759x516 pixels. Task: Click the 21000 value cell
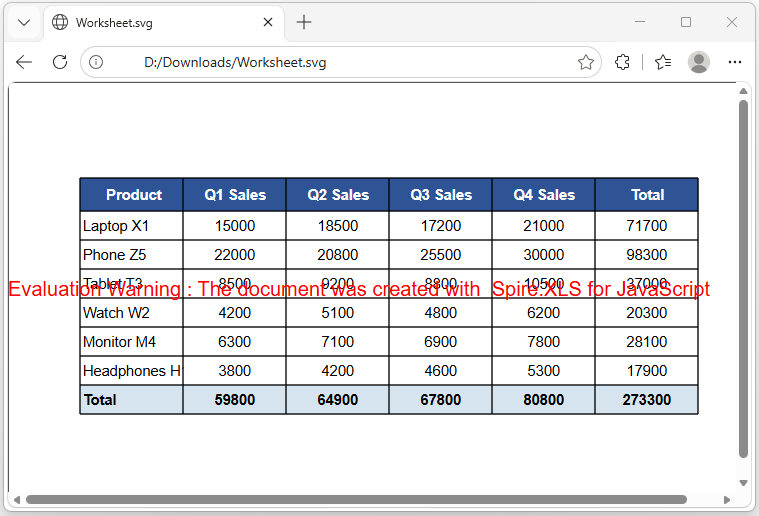[x=544, y=226]
